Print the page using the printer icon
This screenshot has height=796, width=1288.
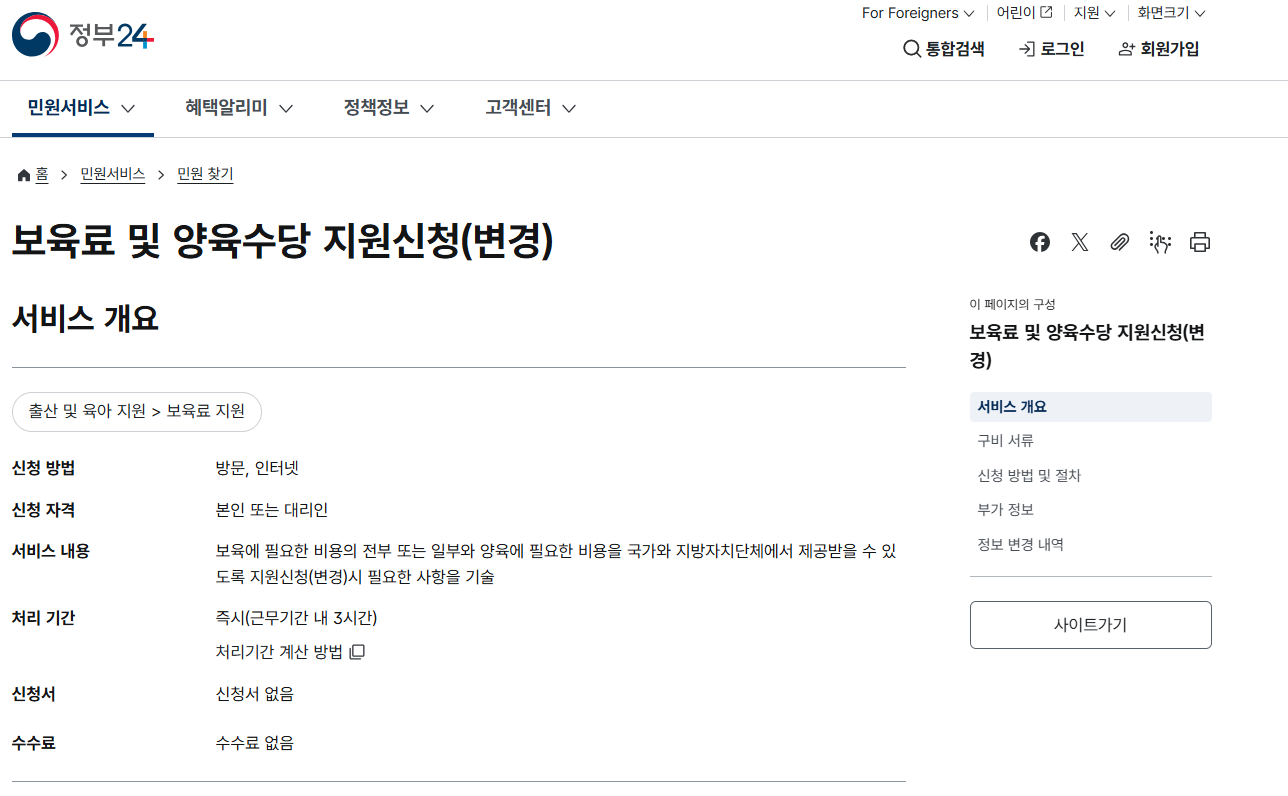[1199, 242]
